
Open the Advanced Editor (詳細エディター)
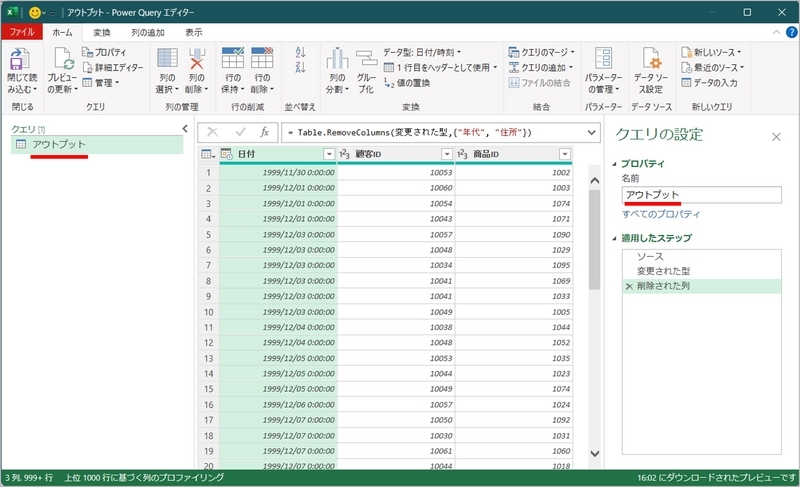113,67
